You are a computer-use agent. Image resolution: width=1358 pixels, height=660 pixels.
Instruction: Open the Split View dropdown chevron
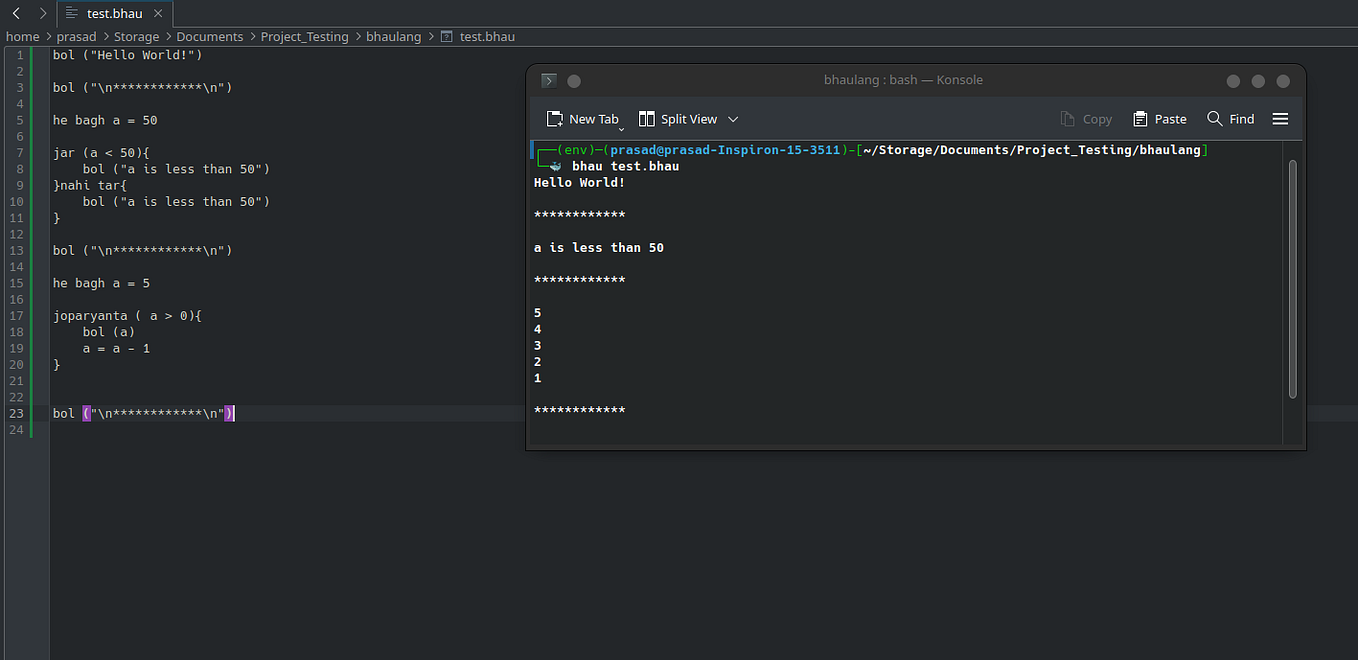733,118
